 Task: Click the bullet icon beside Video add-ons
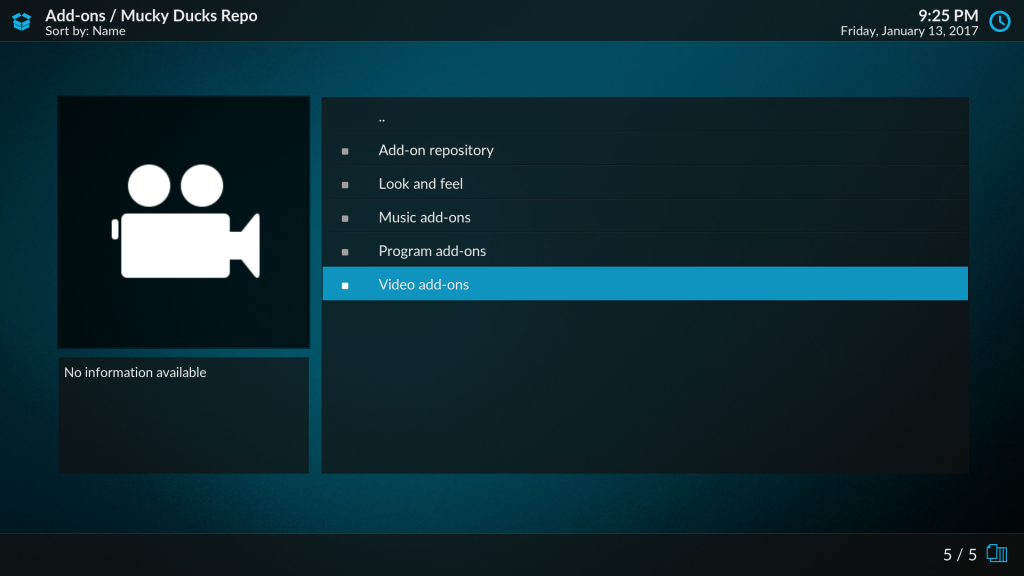[x=345, y=285]
